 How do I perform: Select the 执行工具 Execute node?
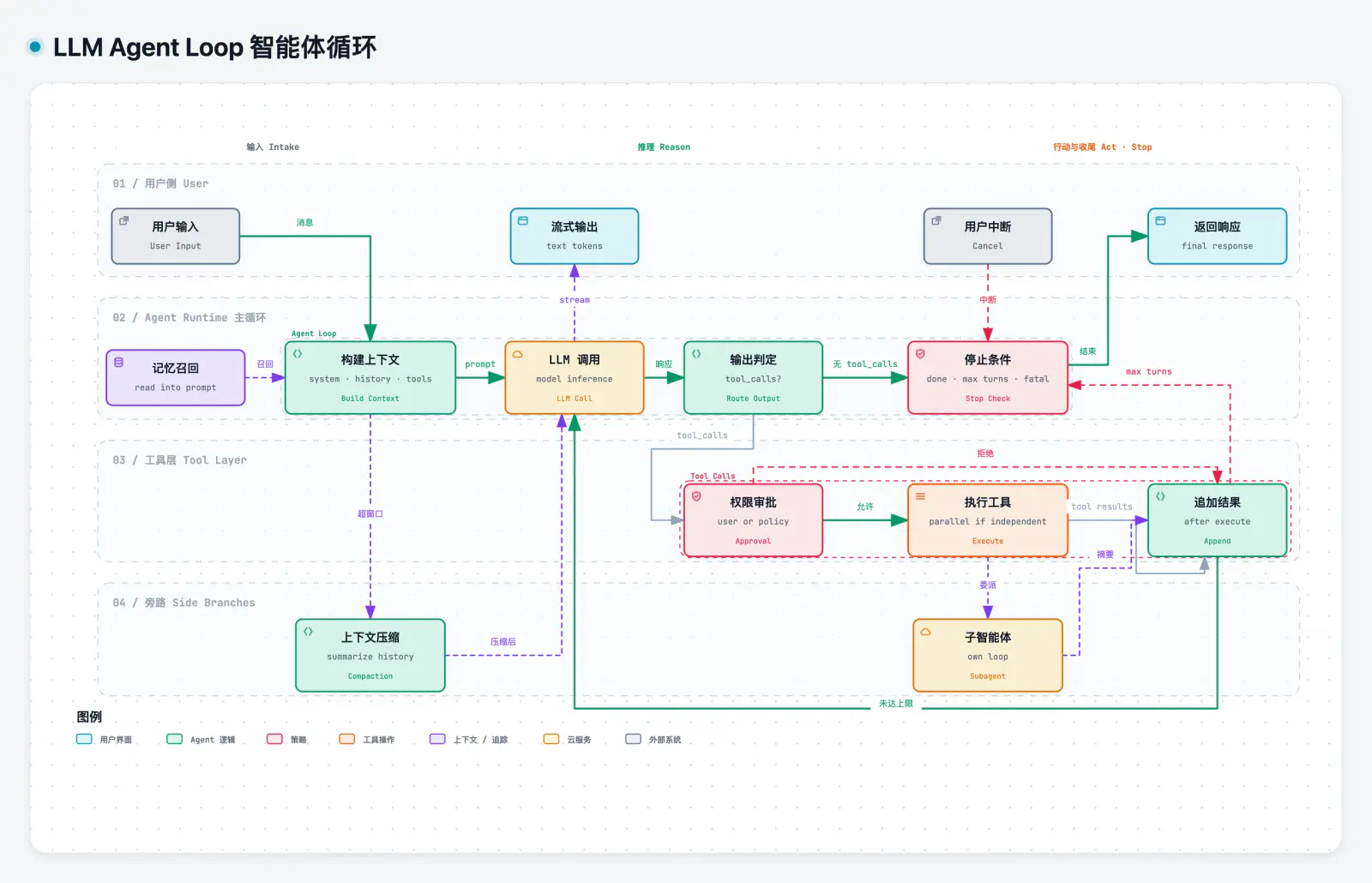(x=988, y=520)
